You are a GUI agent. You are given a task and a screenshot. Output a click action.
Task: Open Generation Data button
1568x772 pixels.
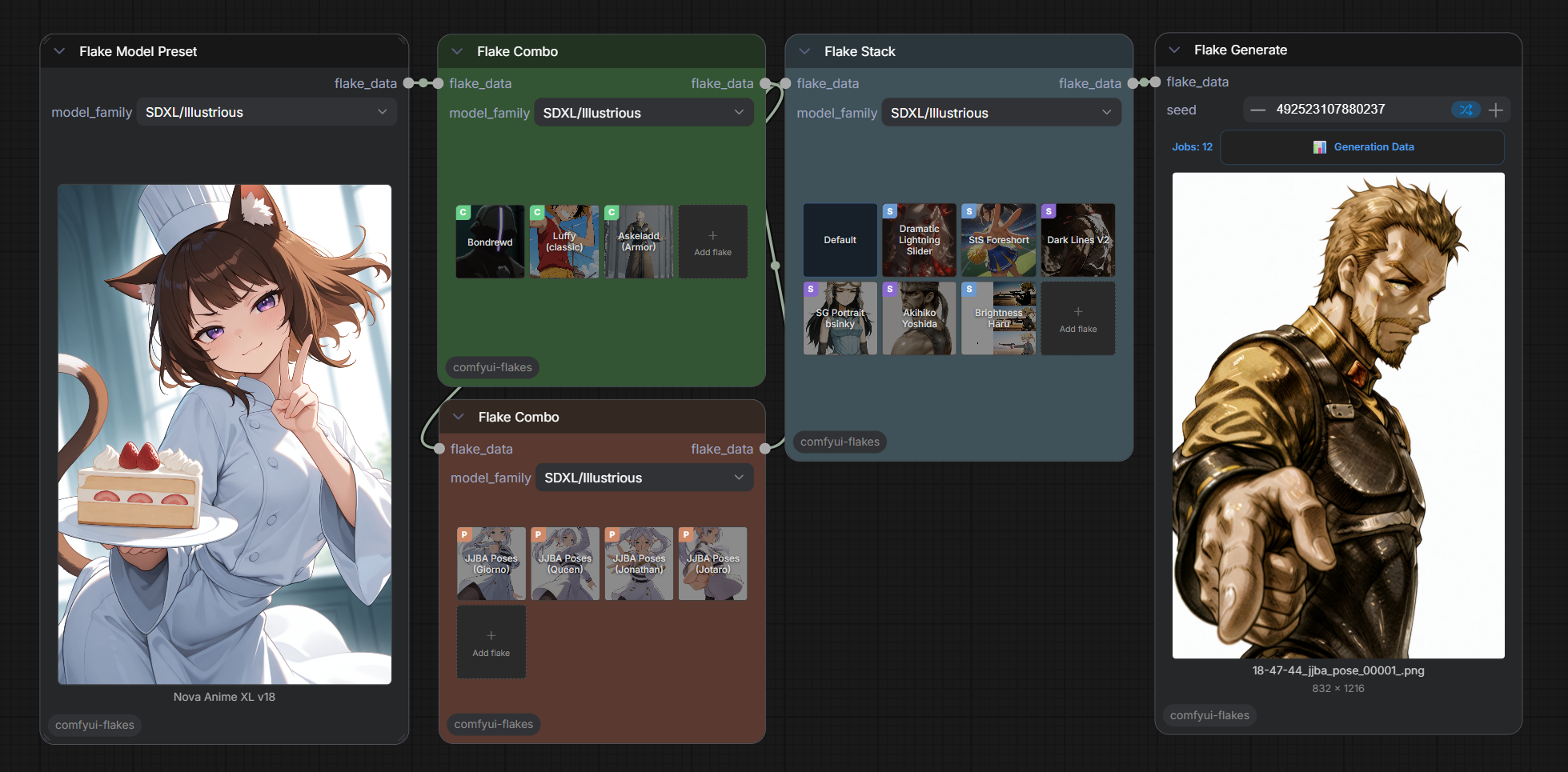pyautogui.click(x=1362, y=147)
